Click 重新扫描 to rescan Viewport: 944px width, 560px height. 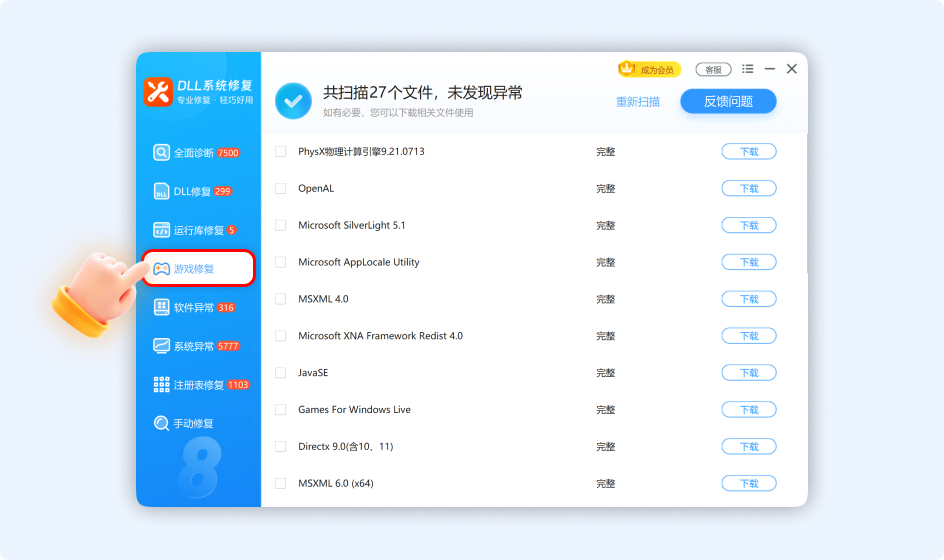point(638,102)
